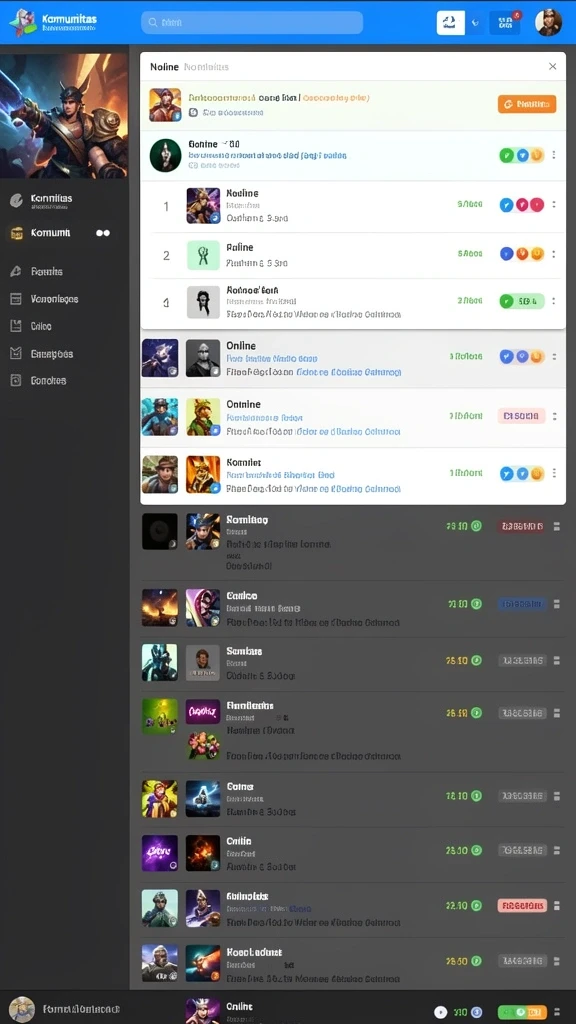
Task: Open the purple game thumbnail beside helmet avatar
Action: click(x=160, y=358)
